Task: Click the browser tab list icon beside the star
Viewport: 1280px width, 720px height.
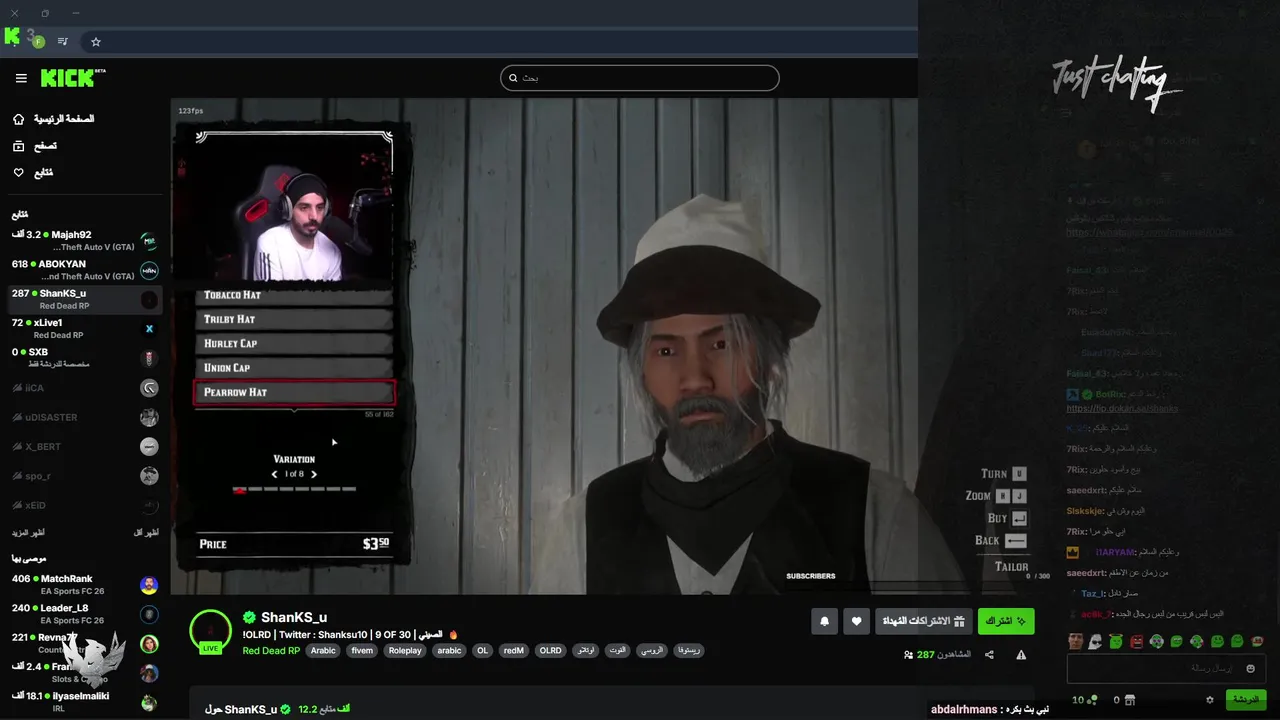Action: [x=63, y=42]
